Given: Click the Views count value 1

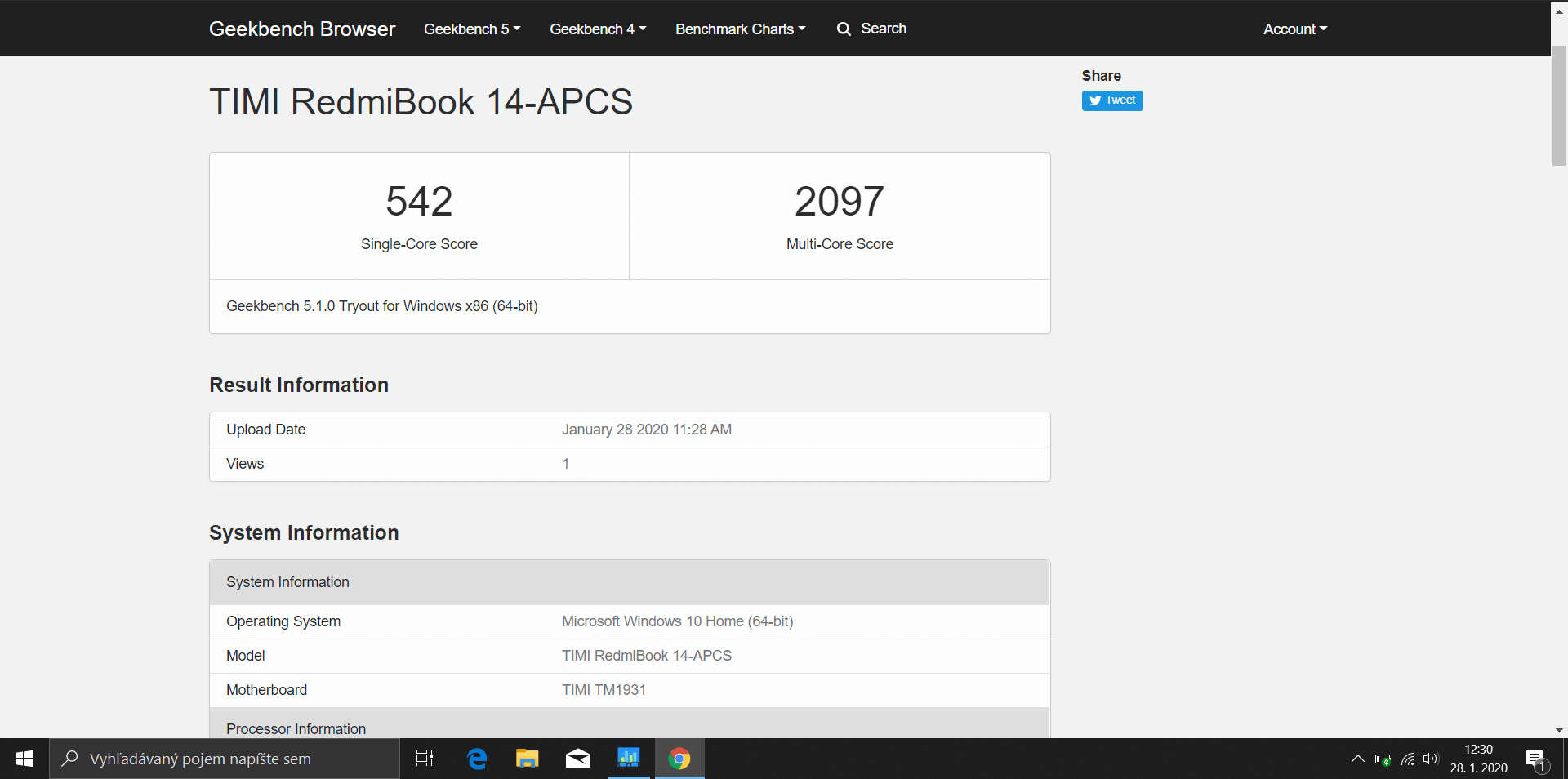Looking at the screenshot, I should [565, 464].
